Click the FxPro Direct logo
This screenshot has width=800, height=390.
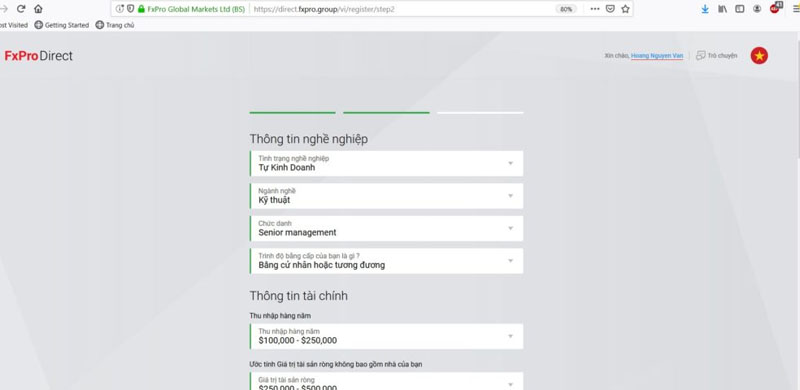tap(39, 56)
